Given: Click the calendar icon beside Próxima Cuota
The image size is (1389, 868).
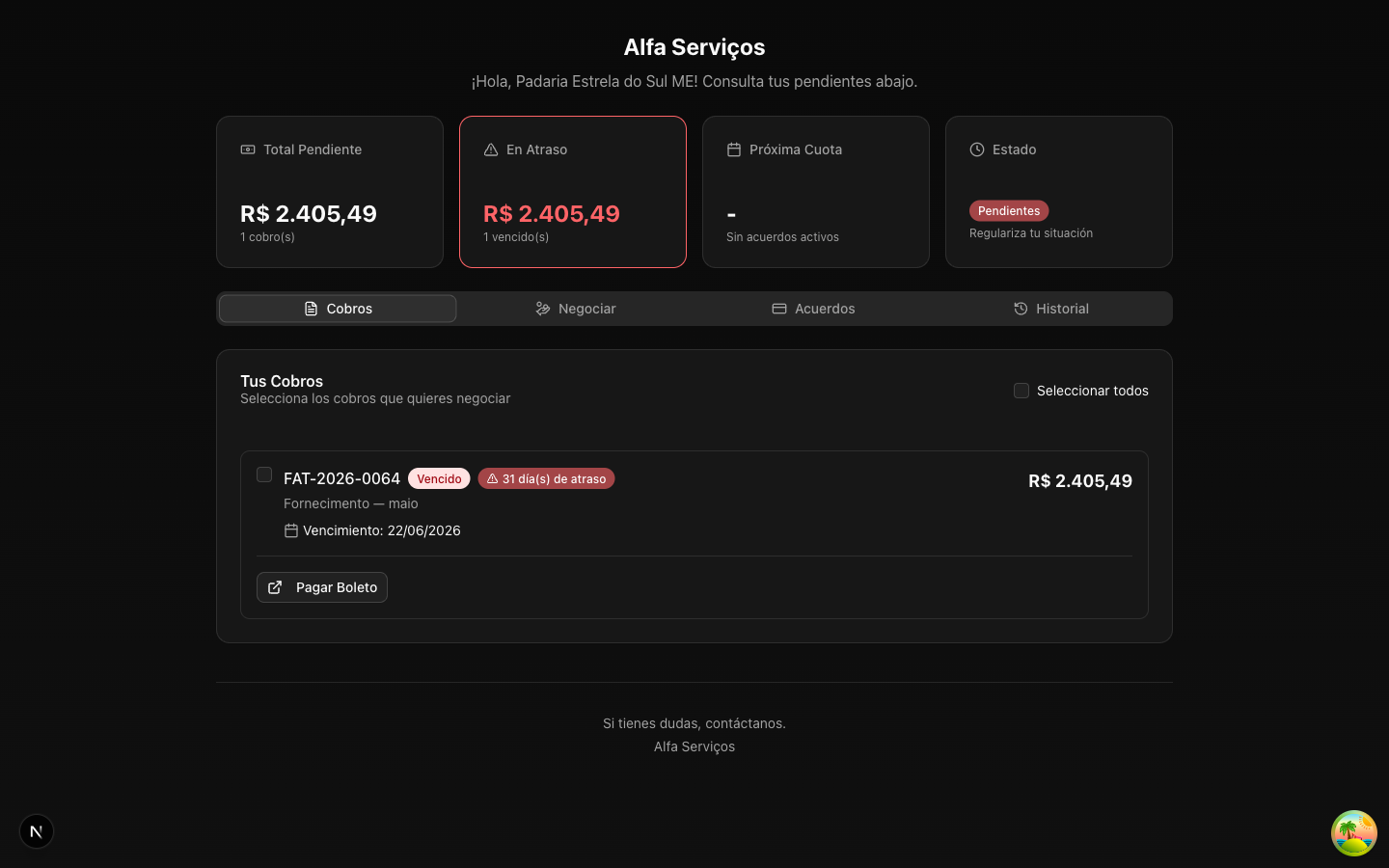Looking at the screenshot, I should [734, 149].
